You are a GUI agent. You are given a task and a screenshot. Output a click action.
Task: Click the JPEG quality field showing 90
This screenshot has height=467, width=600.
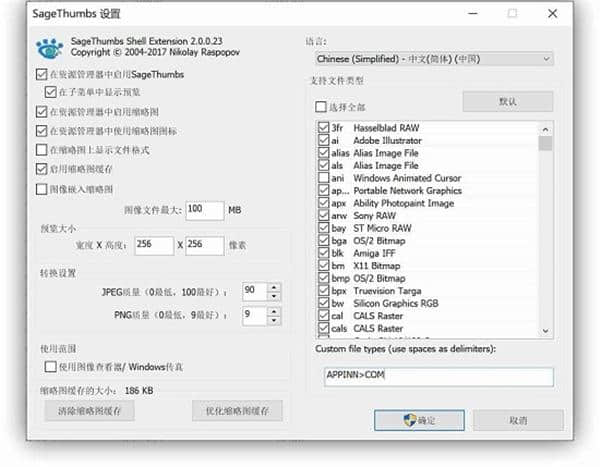pos(255,292)
